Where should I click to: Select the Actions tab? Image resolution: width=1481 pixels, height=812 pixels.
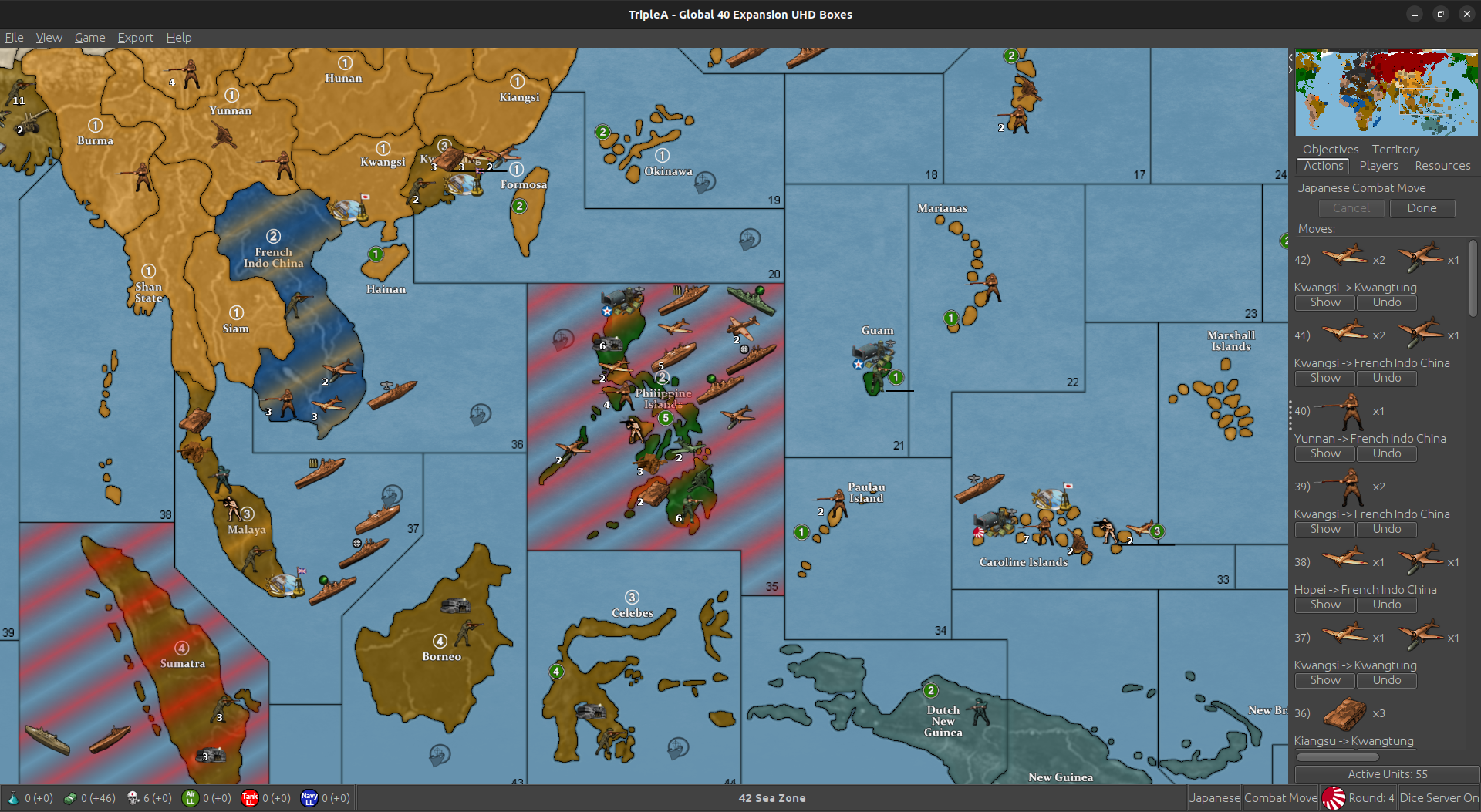(1324, 166)
